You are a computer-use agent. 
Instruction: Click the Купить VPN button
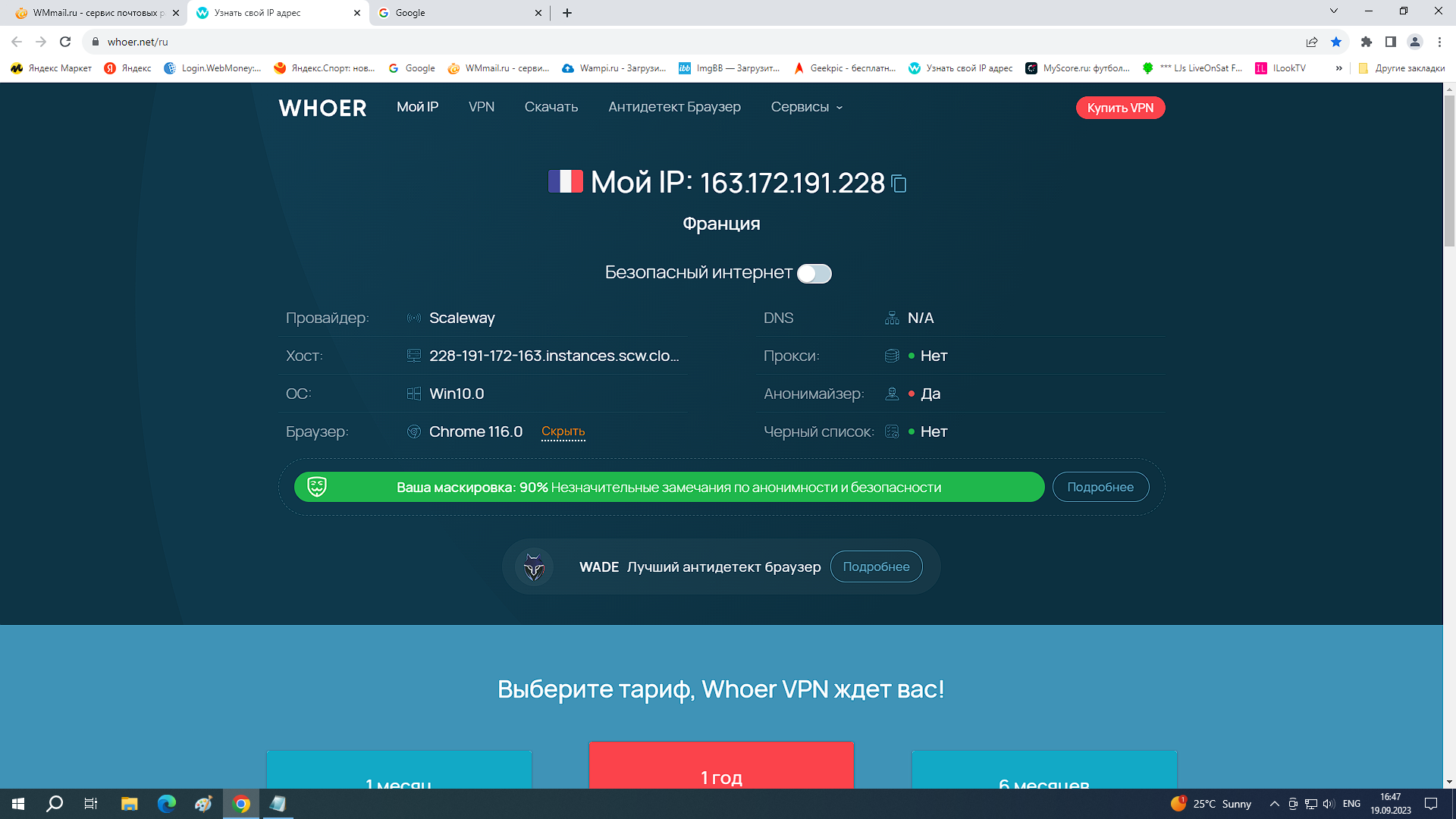tap(1120, 108)
